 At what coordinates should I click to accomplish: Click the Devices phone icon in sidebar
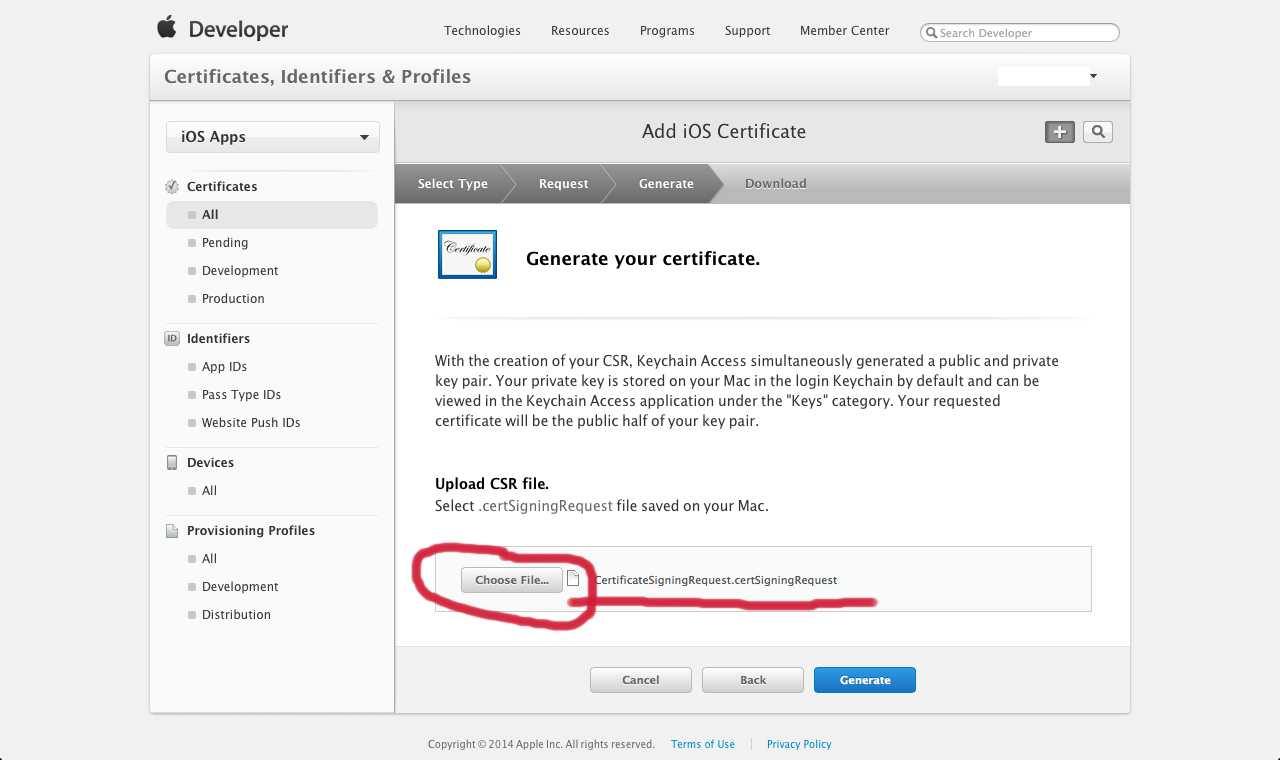click(172, 463)
